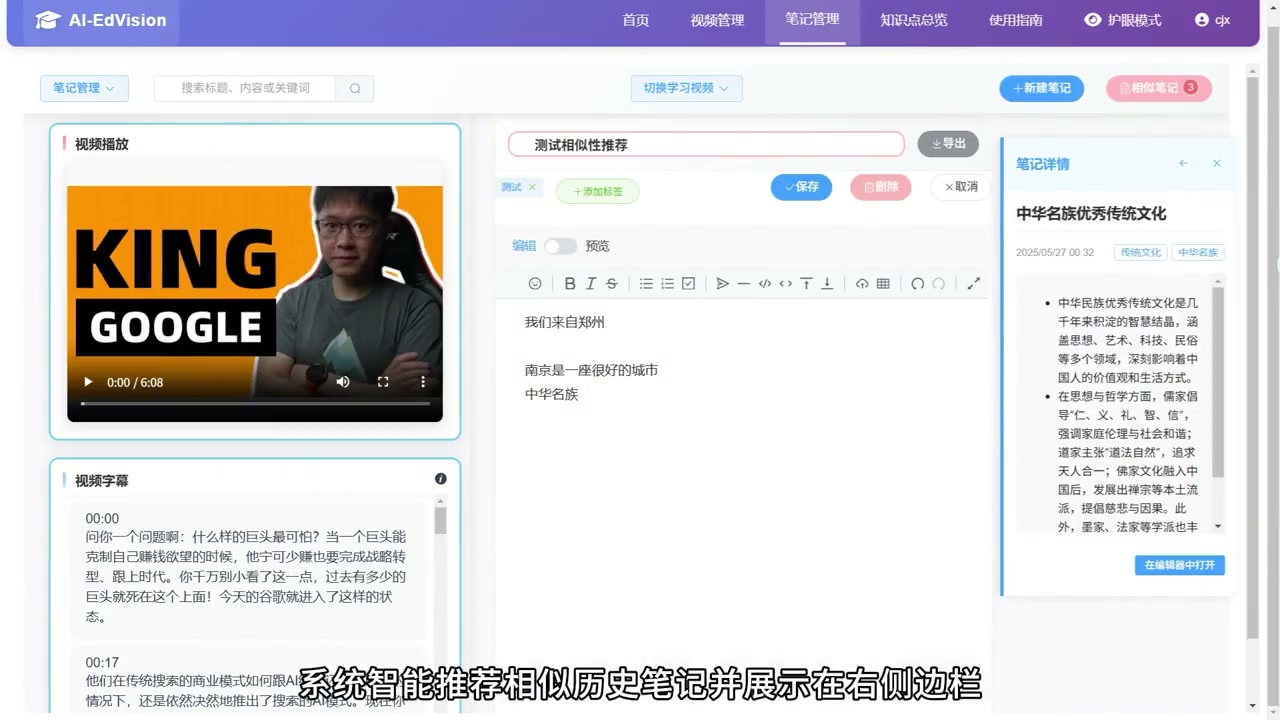The height and width of the screenshot is (720, 1280).
Task: Insert block before with up-arrow icon
Action: [x=806, y=284]
